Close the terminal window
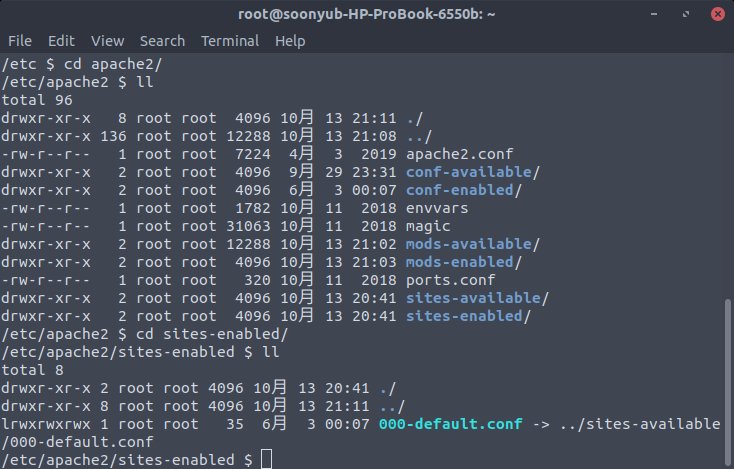The width and height of the screenshot is (734, 469). point(718,14)
